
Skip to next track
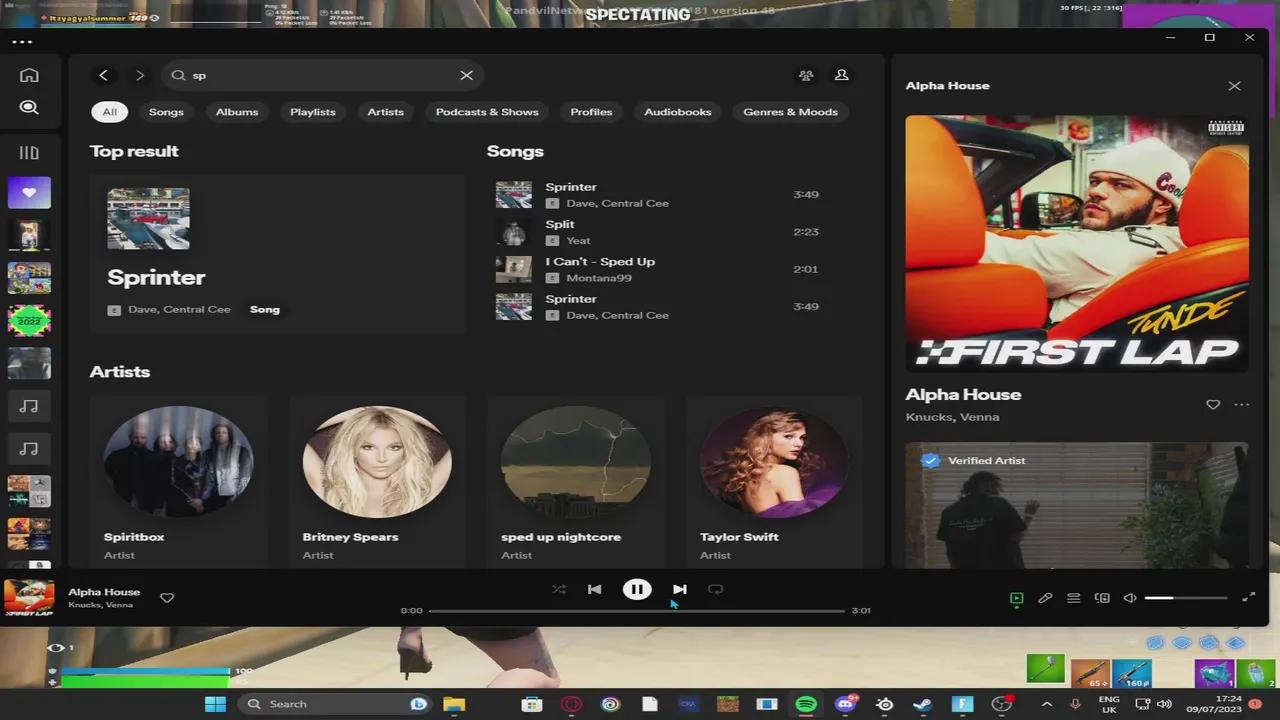point(680,589)
